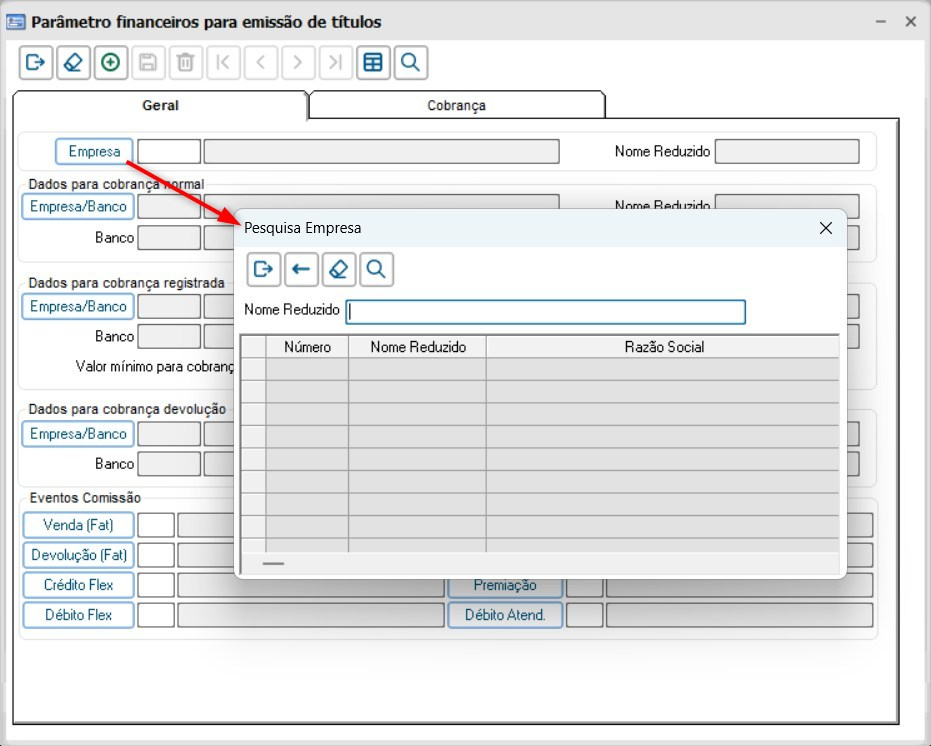Click Empresa/Banco under cobrança normal

[78, 207]
